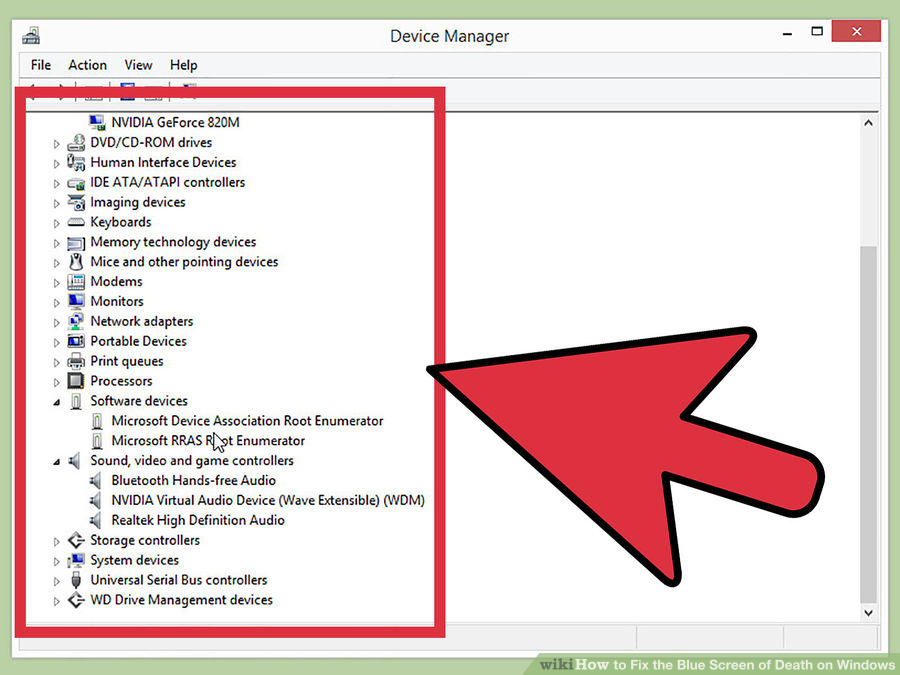Click the Portable Devices icon

click(x=76, y=342)
